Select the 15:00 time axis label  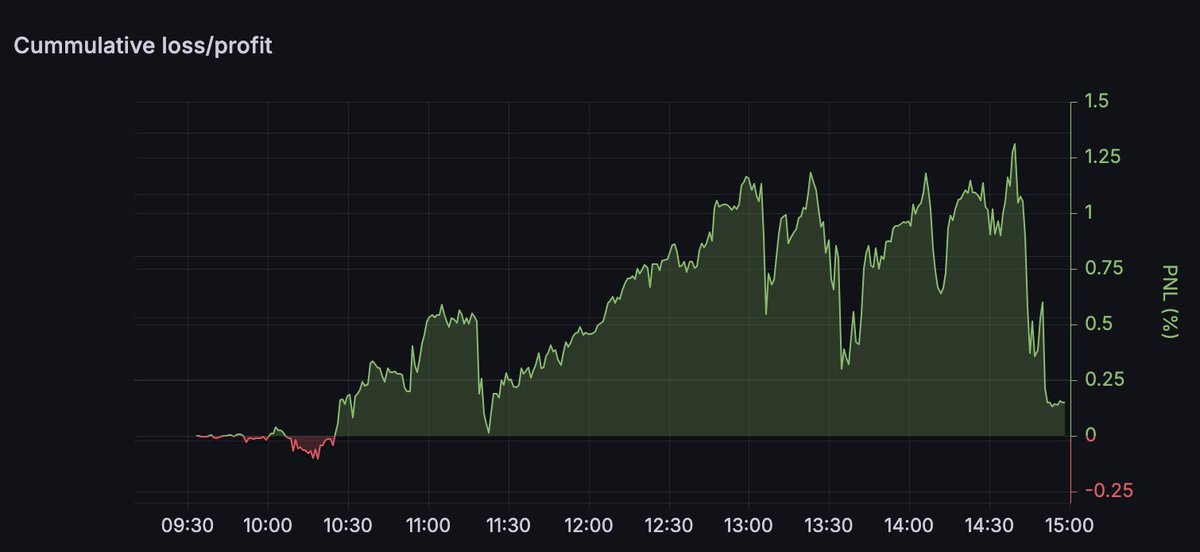tap(1067, 524)
